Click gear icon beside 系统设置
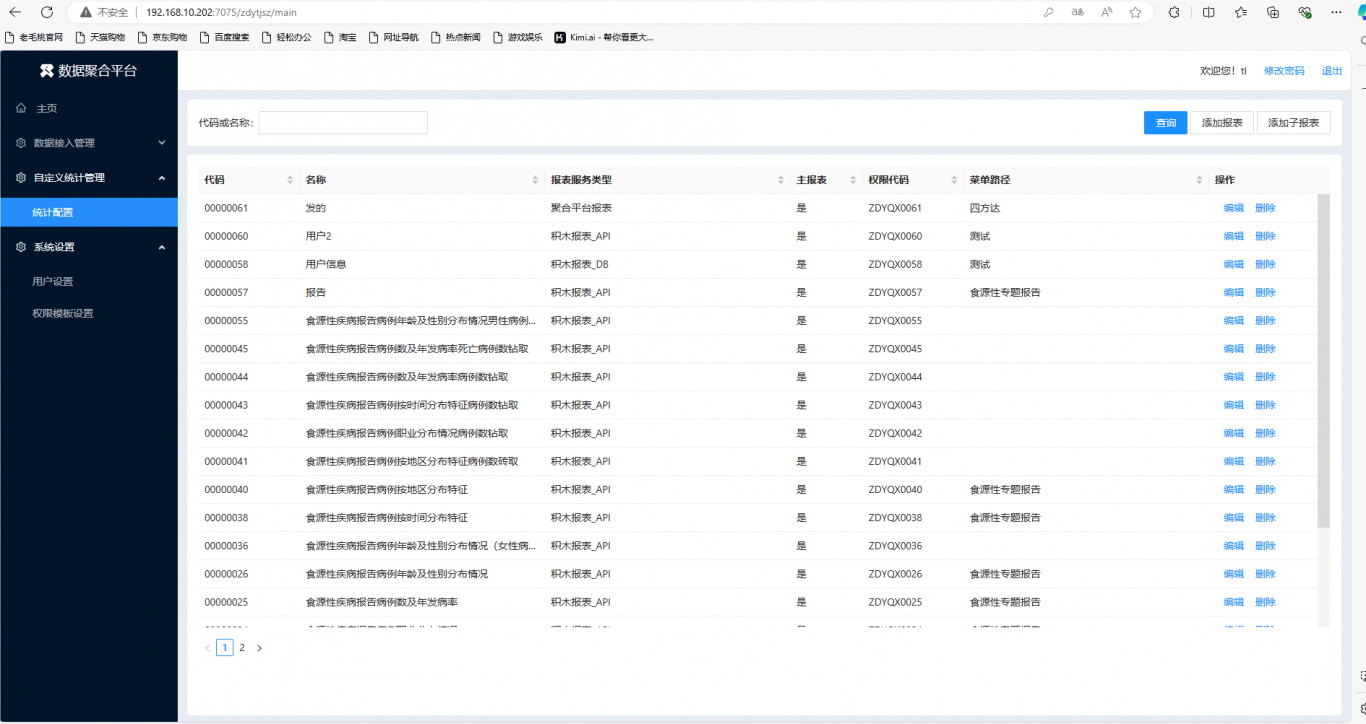Image resolution: width=1366 pixels, height=724 pixels. pyautogui.click(x=21, y=247)
